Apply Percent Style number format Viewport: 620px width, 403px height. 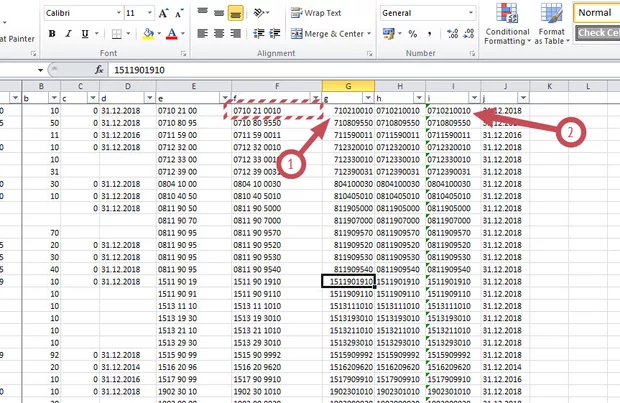point(411,33)
